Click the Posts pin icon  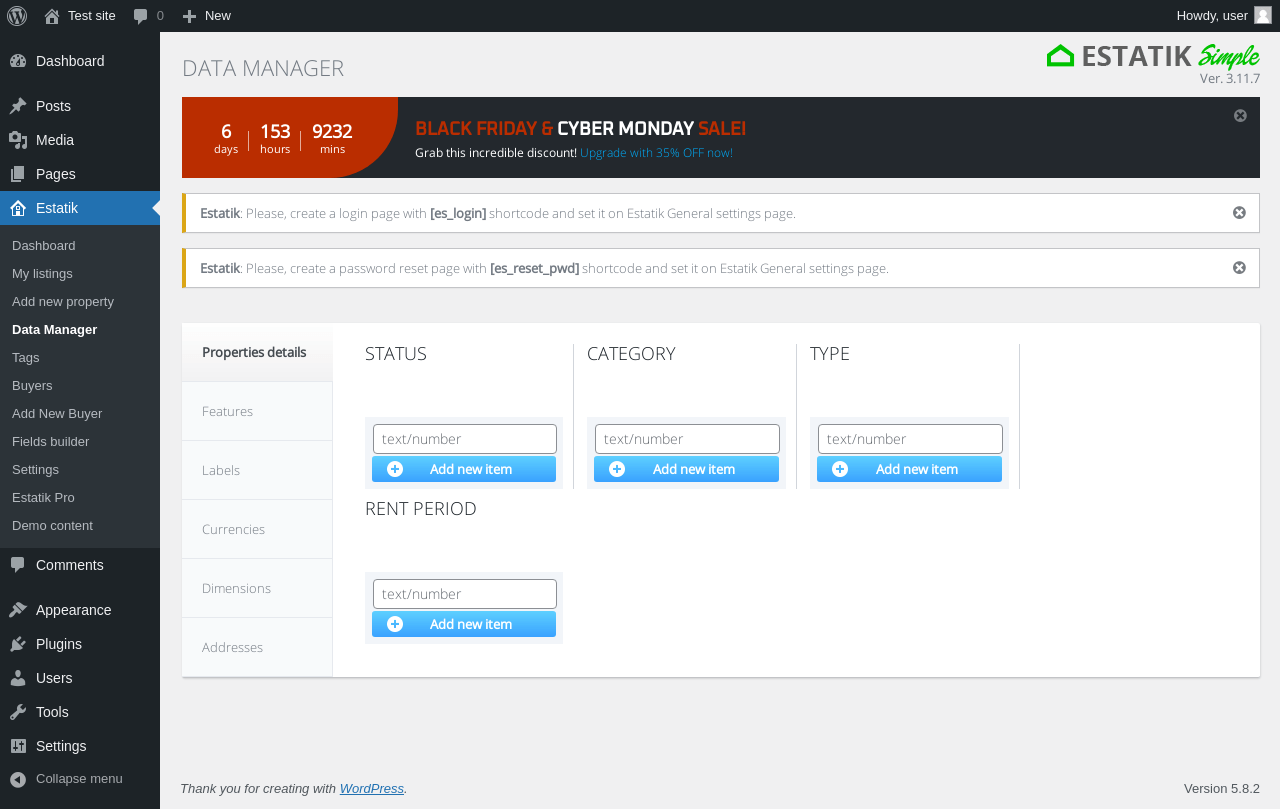(x=18, y=106)
